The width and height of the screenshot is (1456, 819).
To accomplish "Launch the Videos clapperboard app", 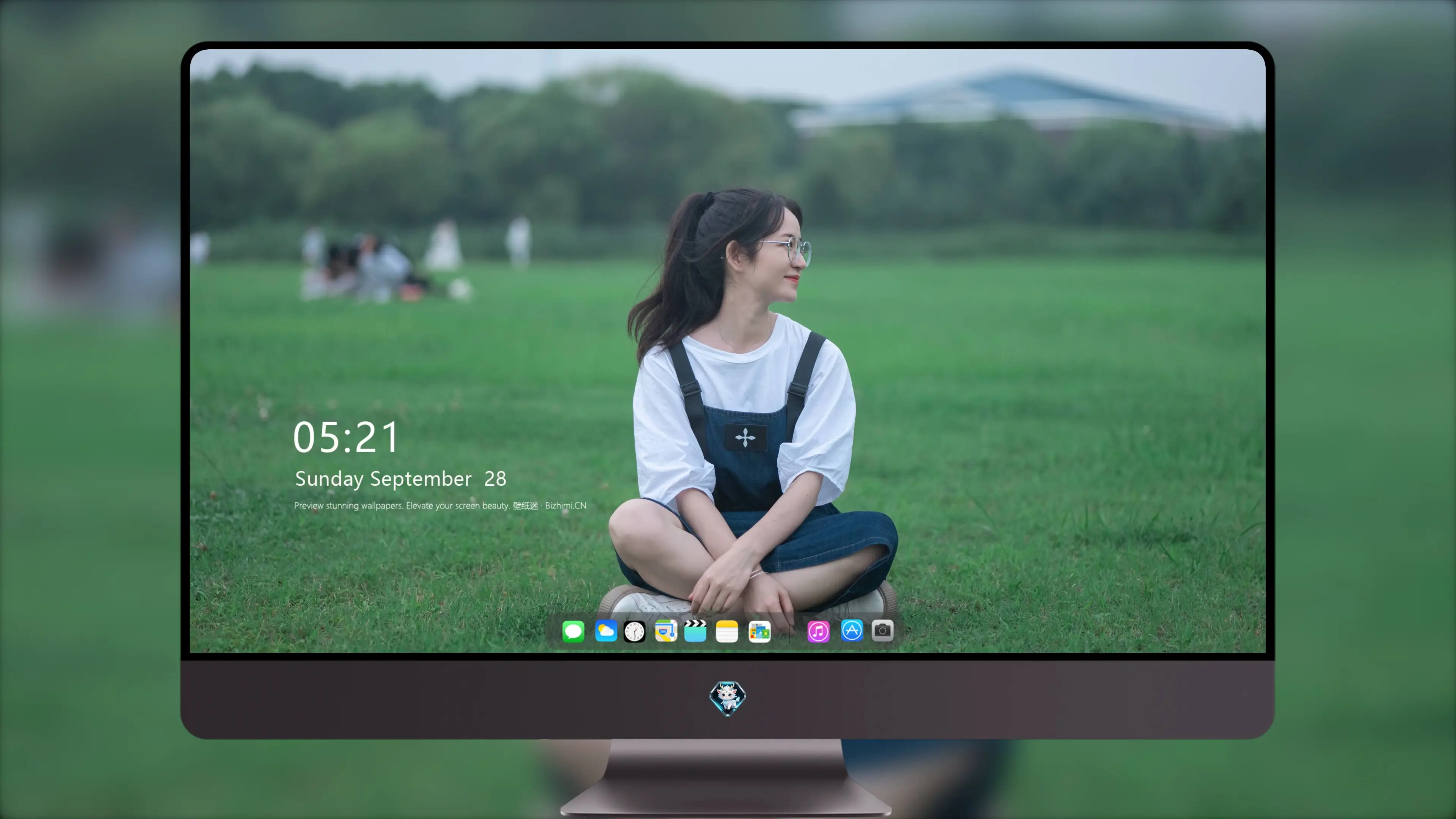I will click(x=695, y=631).
